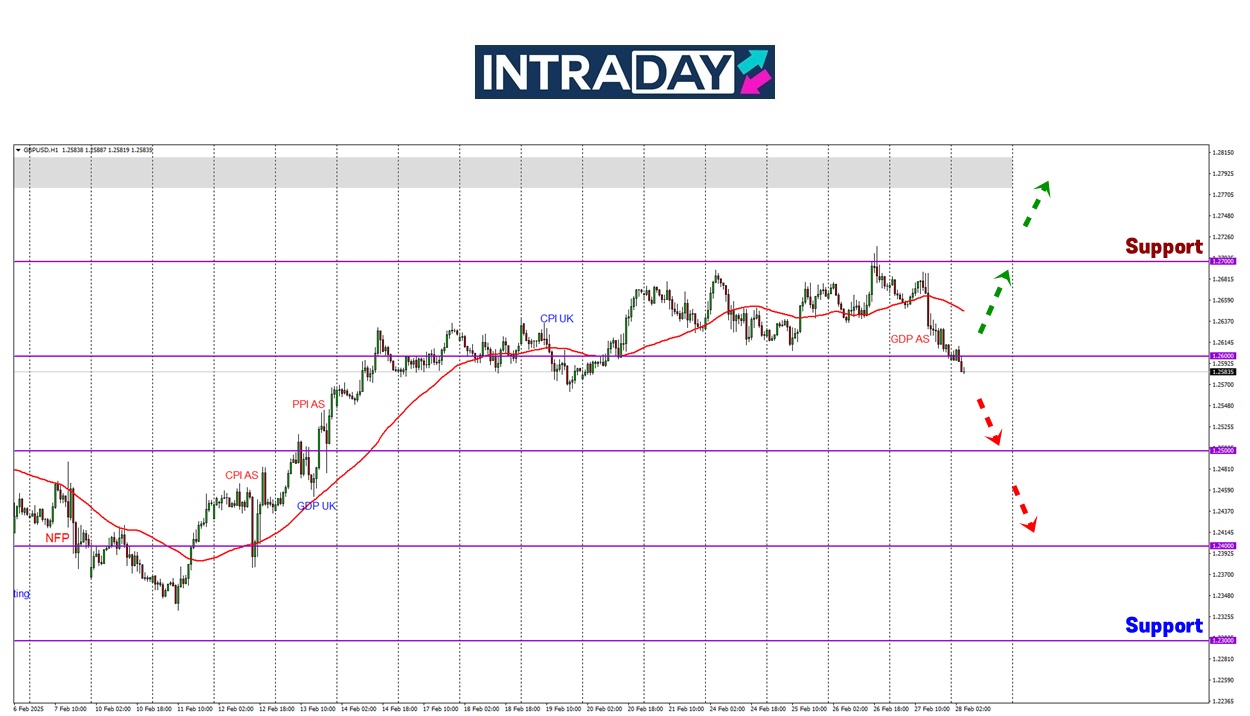Click the NFP news marker
Viewport: 1250px width, 716px height.
[57, 538]
